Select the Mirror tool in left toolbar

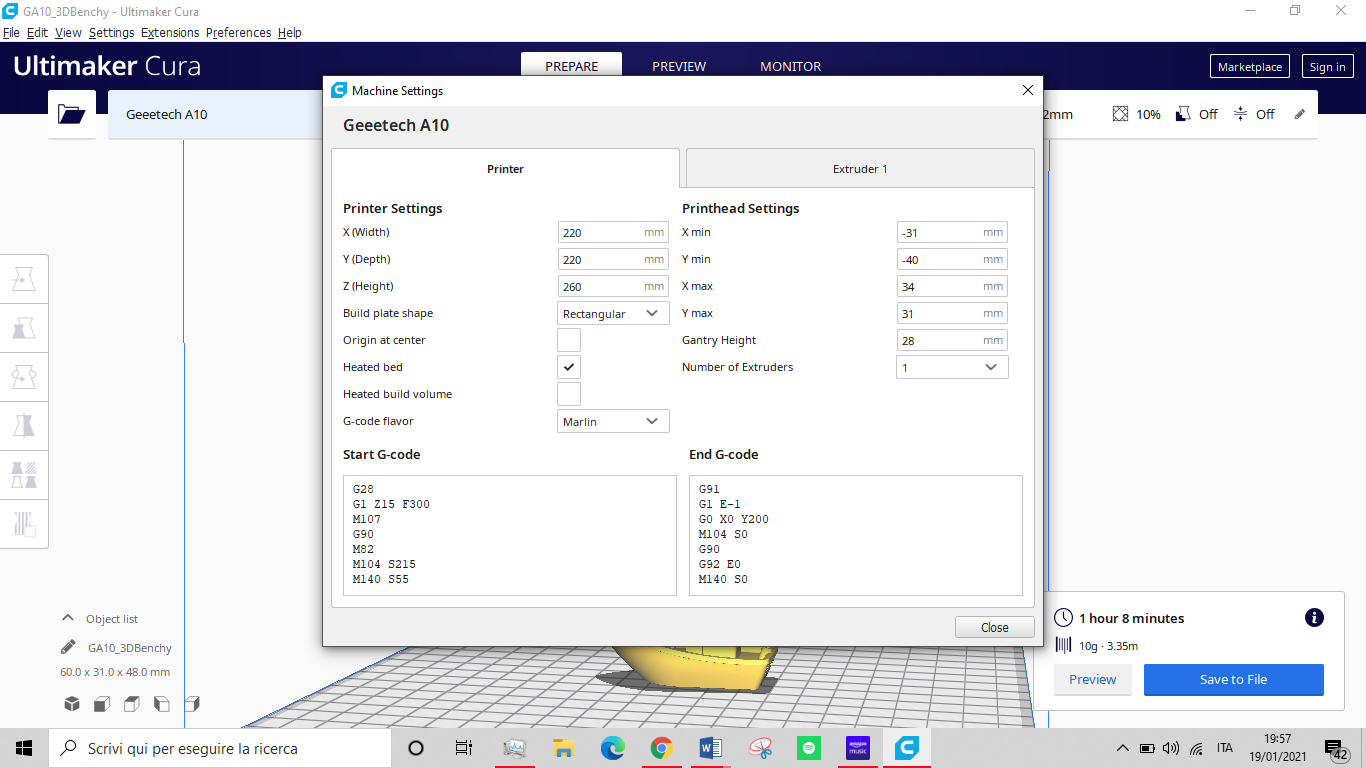point(24,427)
